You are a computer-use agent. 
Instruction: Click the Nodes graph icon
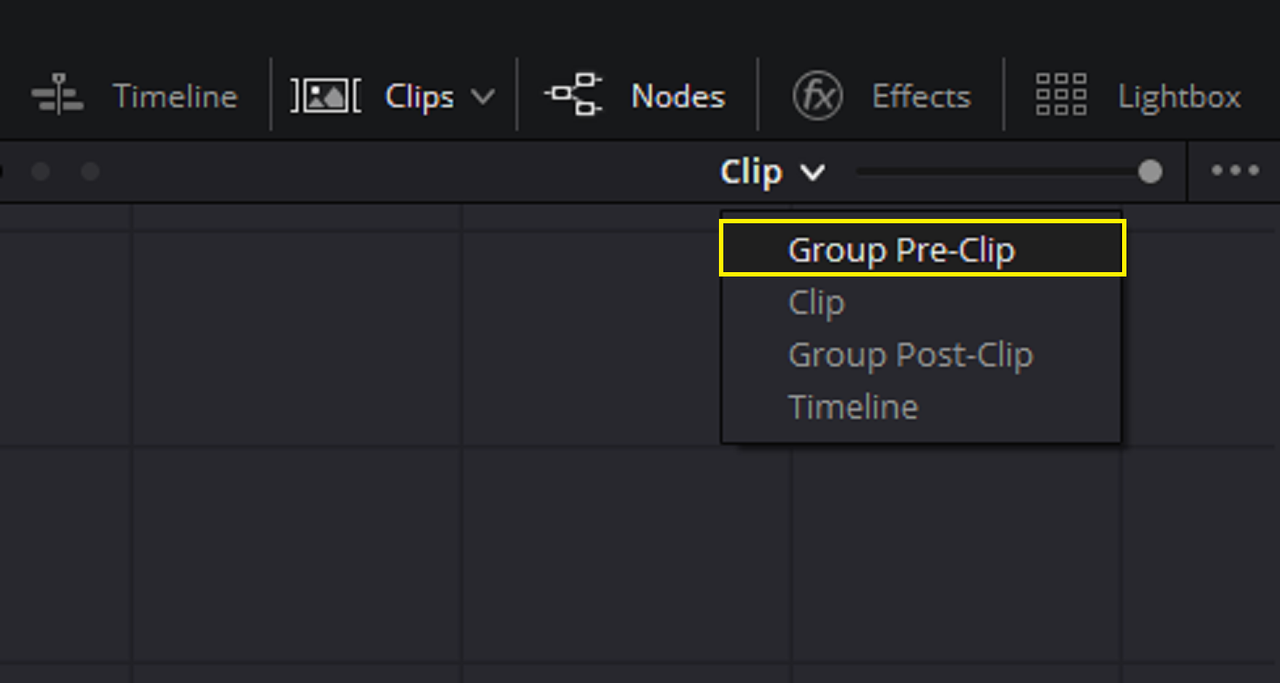click(x=573, y=96)
